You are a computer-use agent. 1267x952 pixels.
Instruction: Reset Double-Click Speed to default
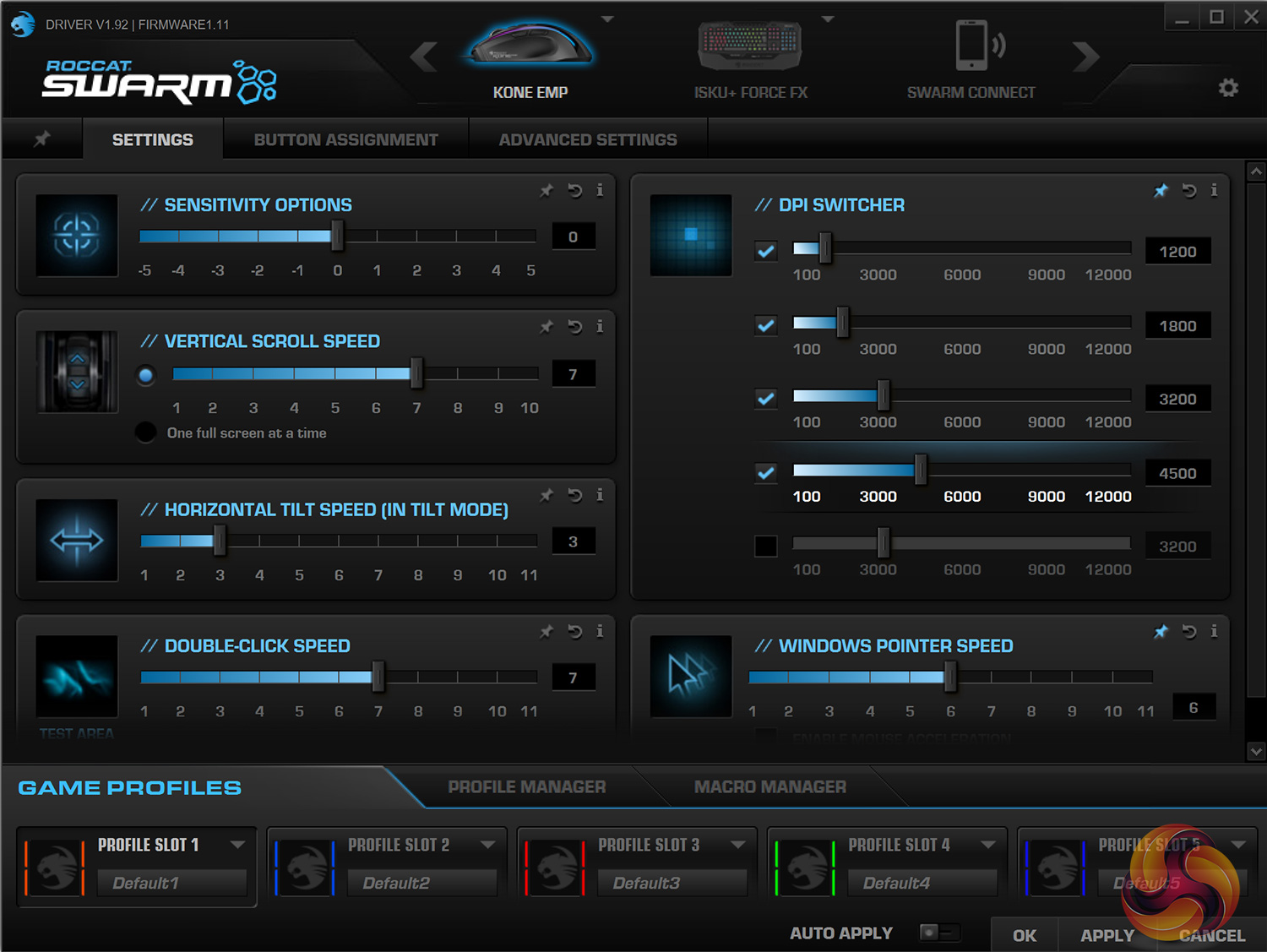coord(575,631)
